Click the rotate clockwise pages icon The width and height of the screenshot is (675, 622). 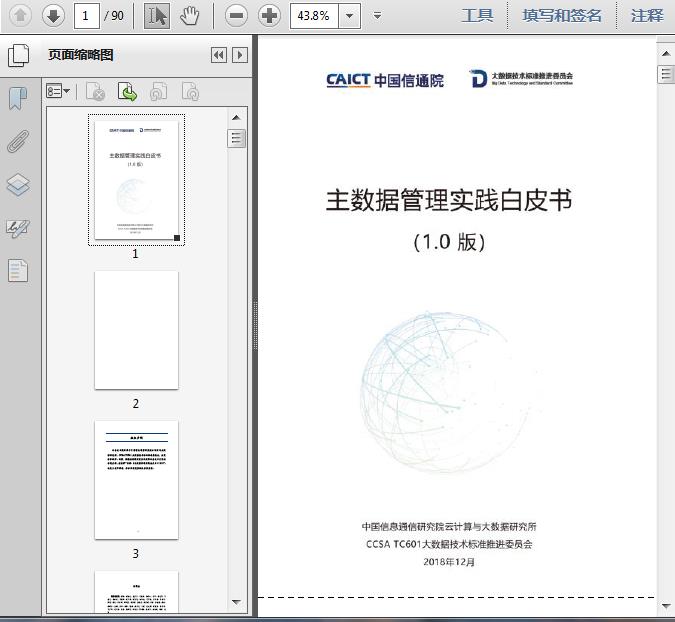tap(190, 91)
